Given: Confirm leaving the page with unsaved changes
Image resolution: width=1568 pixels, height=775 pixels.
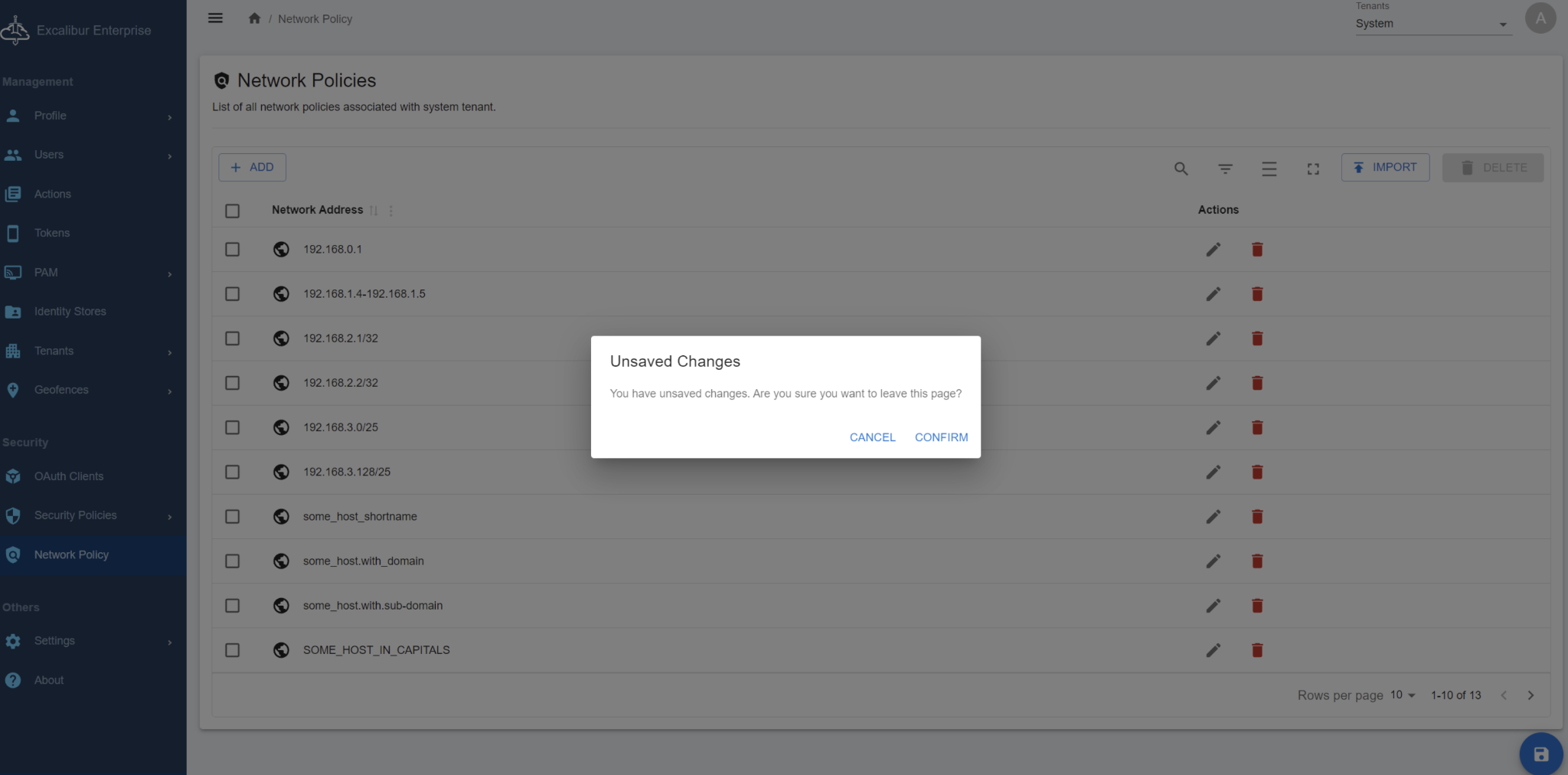Looking at the screenshot, I should pos(941,437).
